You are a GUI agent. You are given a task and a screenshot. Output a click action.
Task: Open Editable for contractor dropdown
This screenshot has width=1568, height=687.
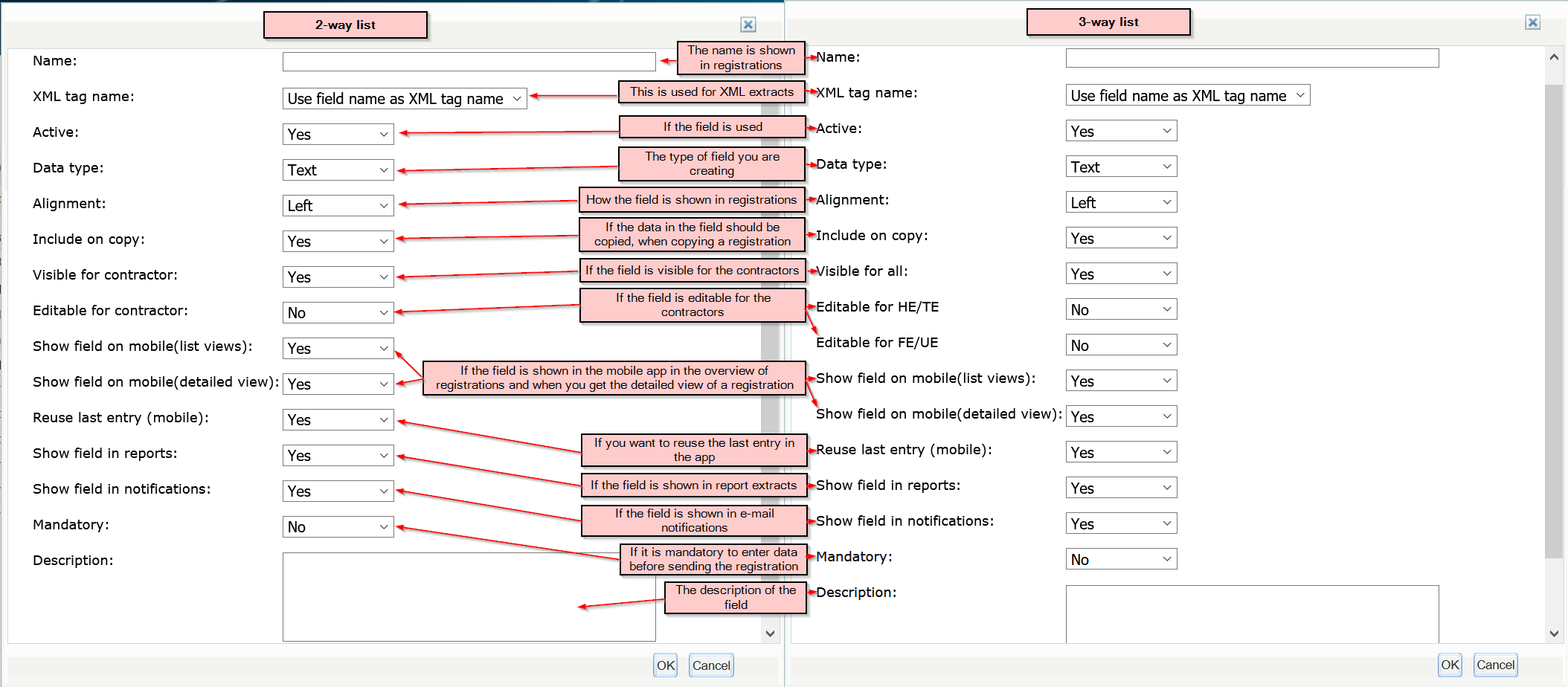pyautogui.click(x=338, y=313)
